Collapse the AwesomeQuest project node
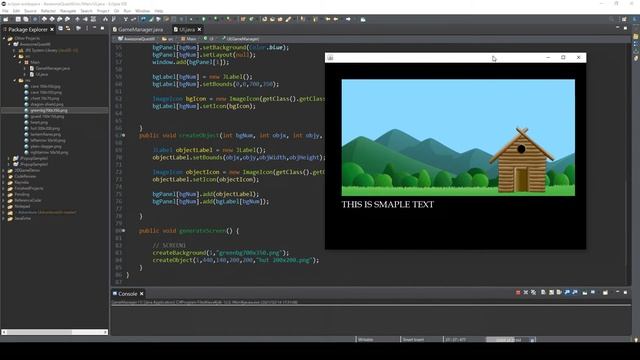The height and width of the screenshot is (360, 640). pos(9,44)
